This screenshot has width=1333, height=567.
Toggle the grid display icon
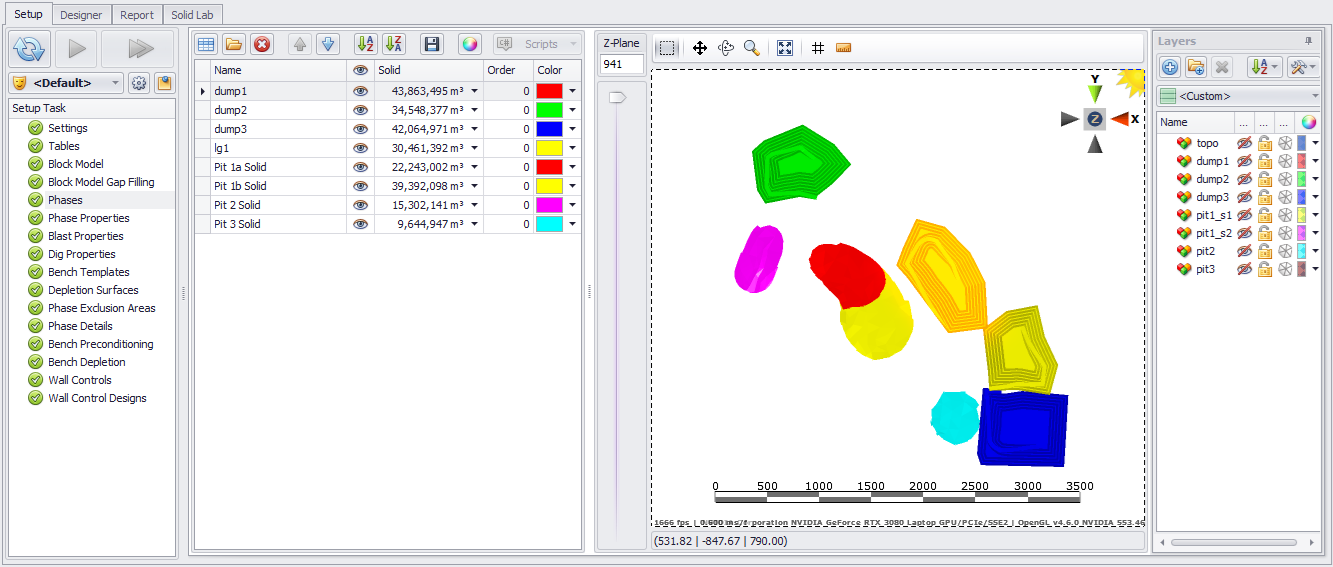click(x=817, y=48)
